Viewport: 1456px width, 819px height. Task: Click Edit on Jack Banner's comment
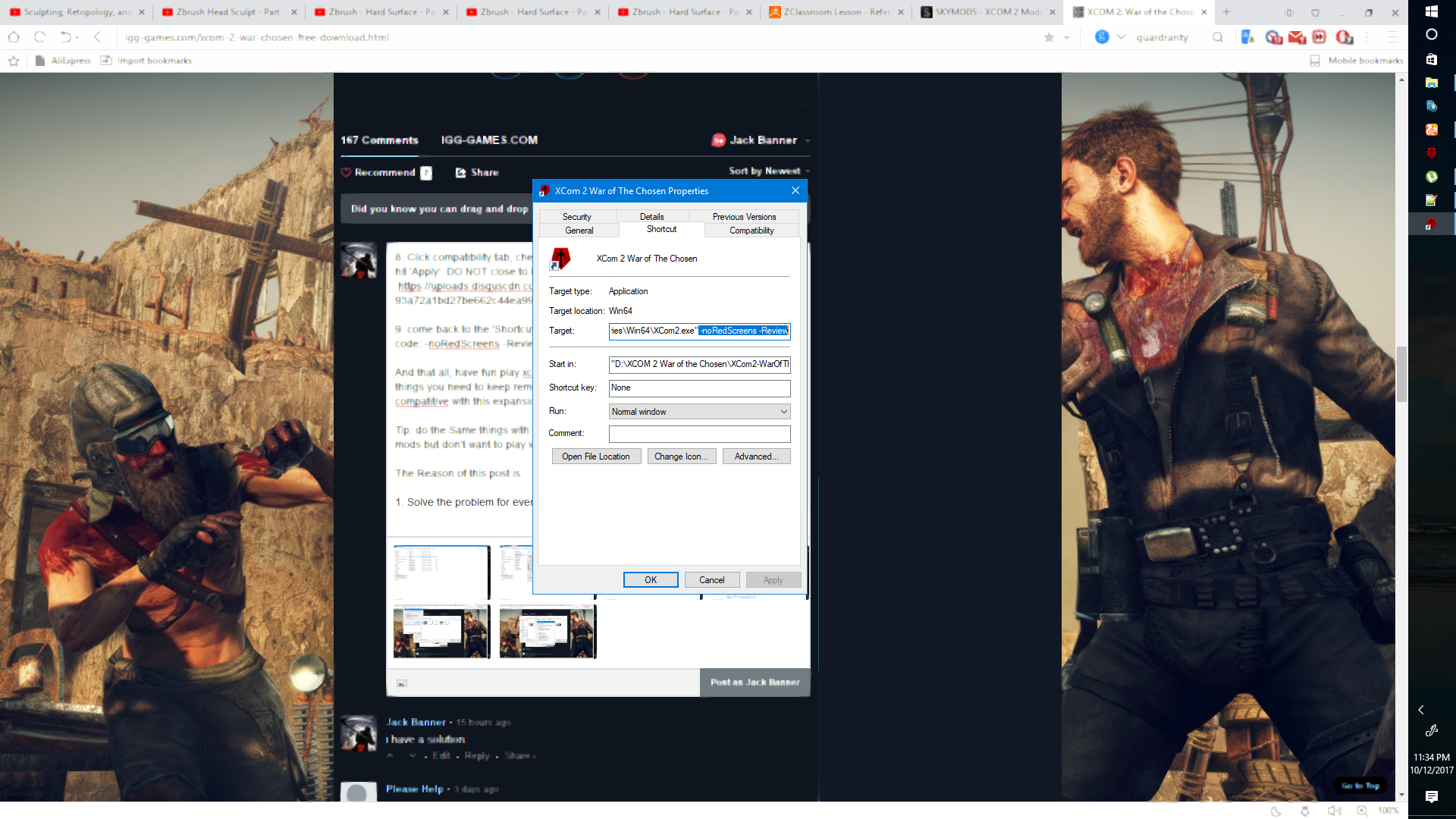[x=441, y=756]
